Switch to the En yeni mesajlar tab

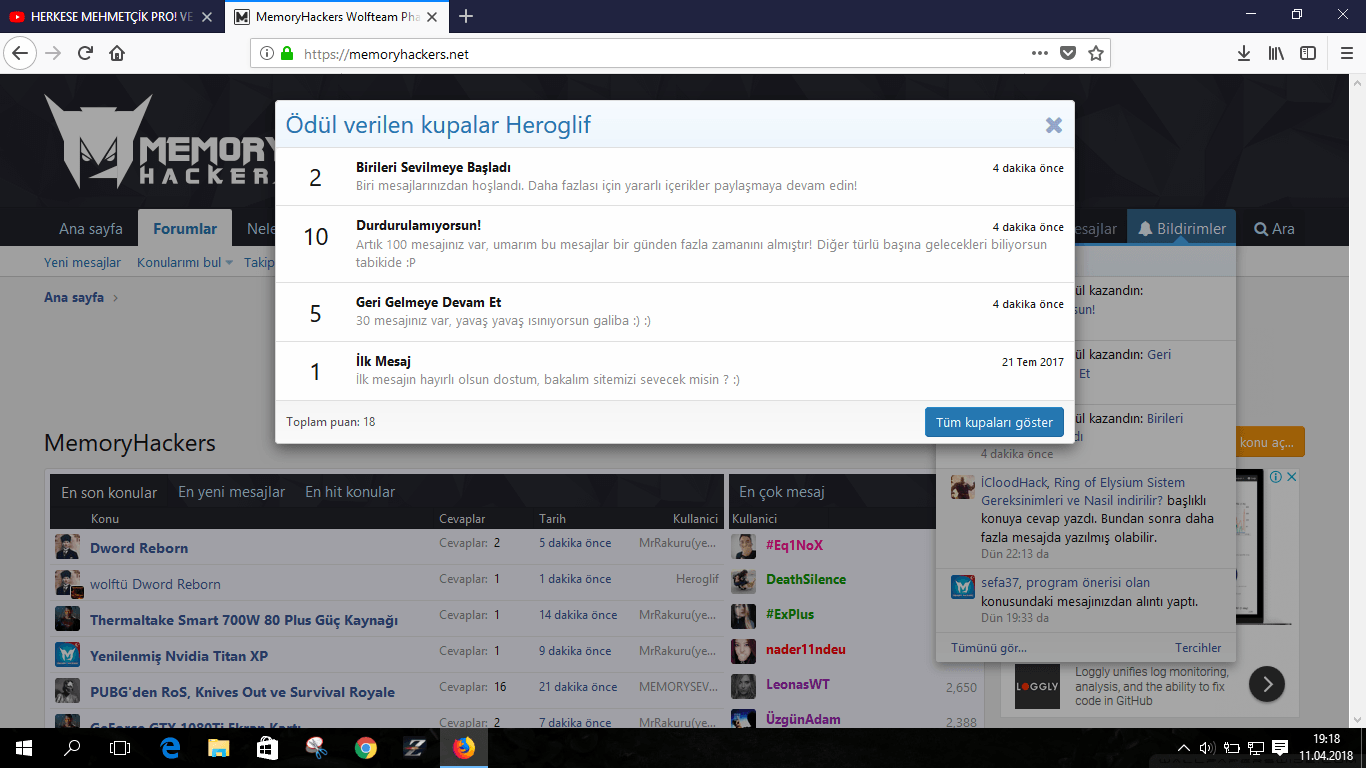[x=231, y=492]
